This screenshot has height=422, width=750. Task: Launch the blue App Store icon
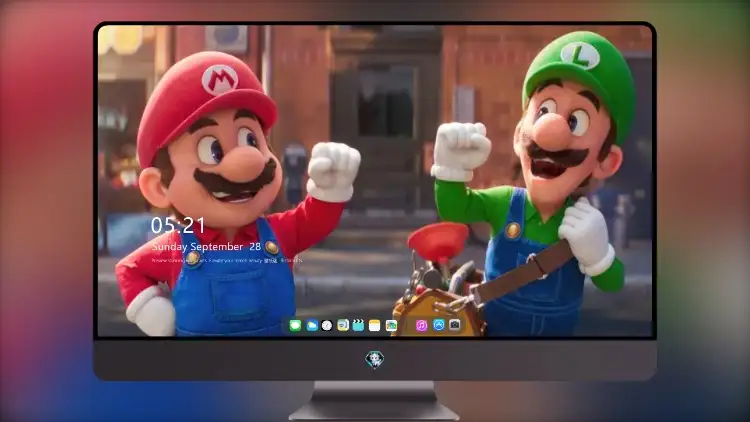(439, 325)
